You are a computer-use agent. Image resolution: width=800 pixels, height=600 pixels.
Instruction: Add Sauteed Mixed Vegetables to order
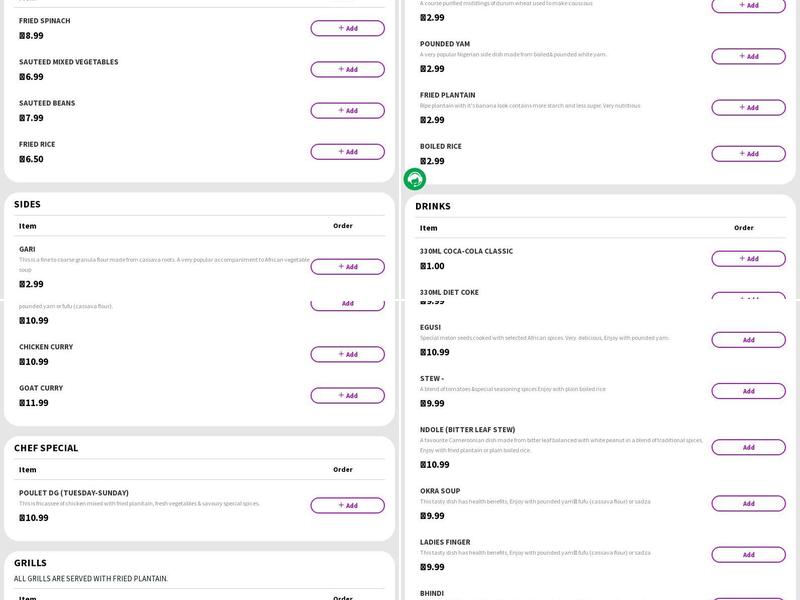coord(347,69)
